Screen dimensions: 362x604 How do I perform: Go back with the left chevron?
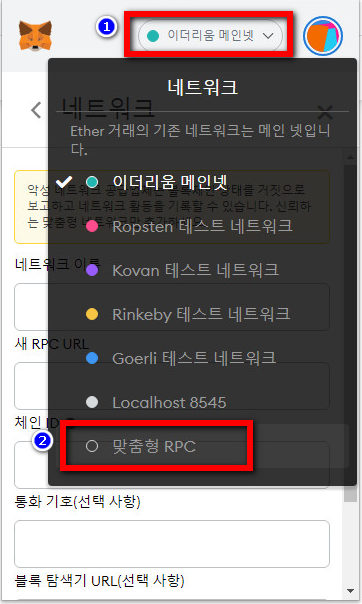36,111
